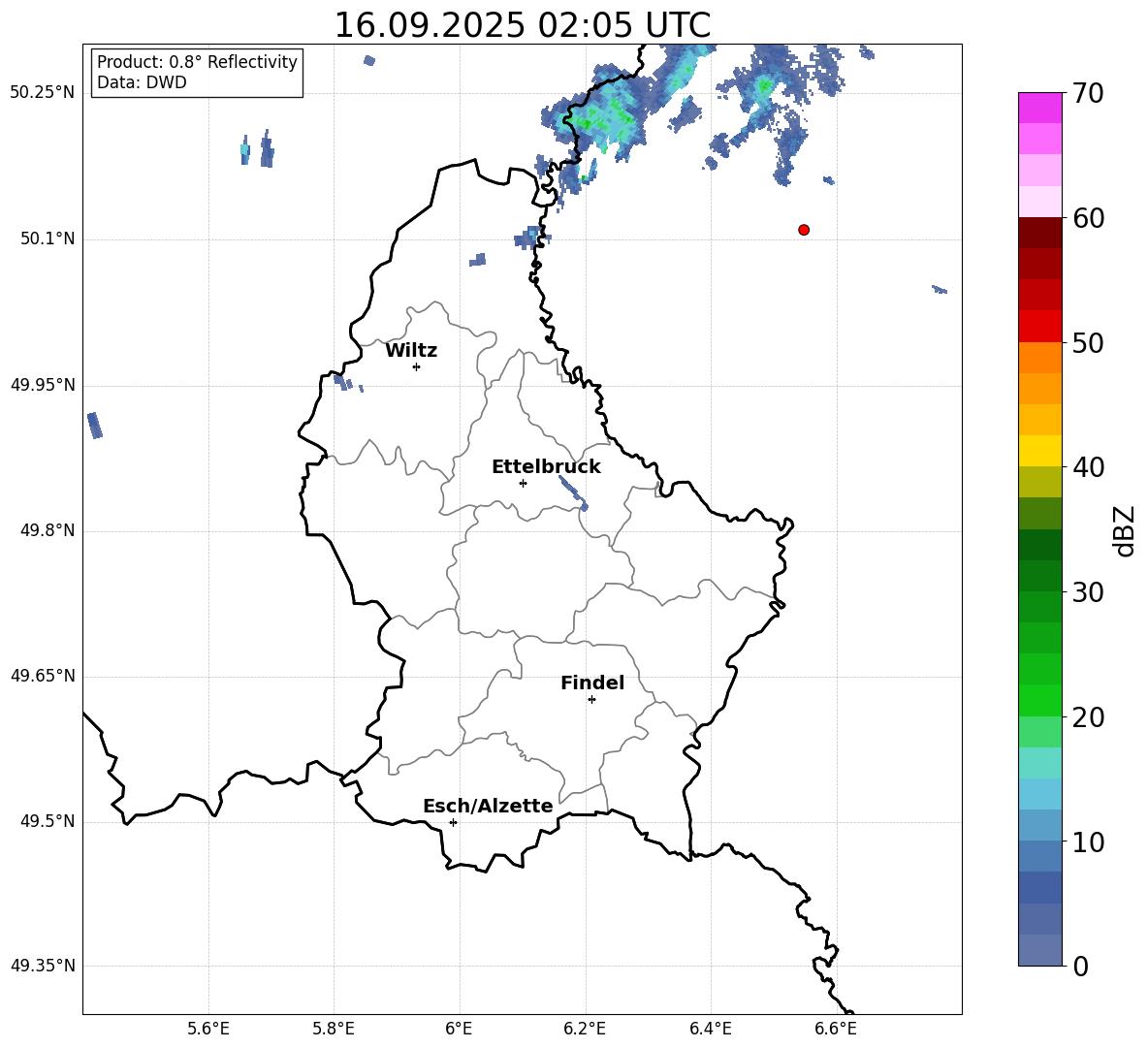Click the 50.25°N latitude label
Viewport: 1148px width, 1048px height.
43,93
